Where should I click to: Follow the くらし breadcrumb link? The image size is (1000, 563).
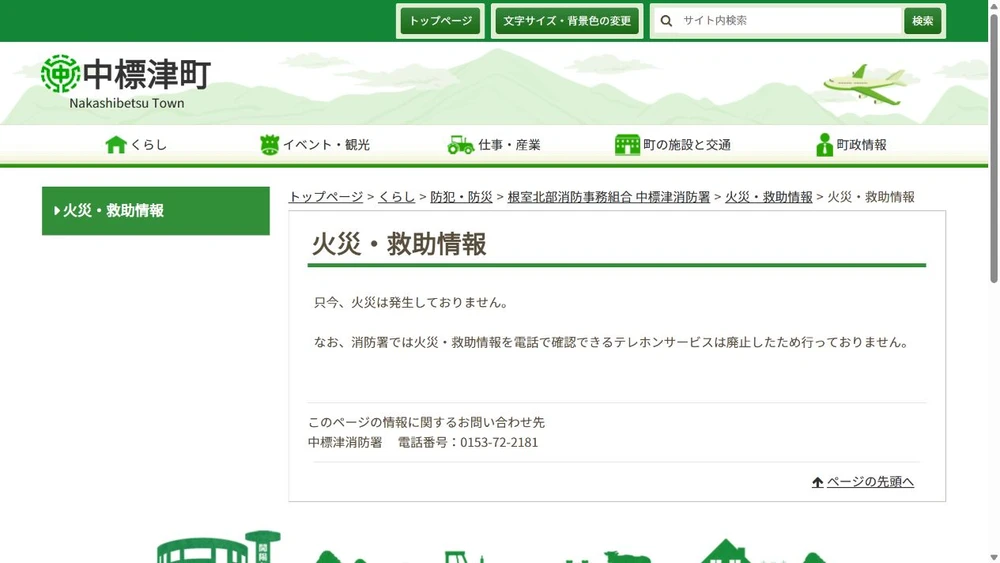pos(397,197)
